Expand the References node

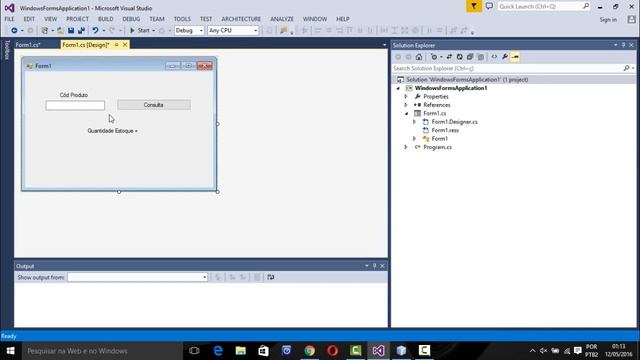tap(406, 105)
